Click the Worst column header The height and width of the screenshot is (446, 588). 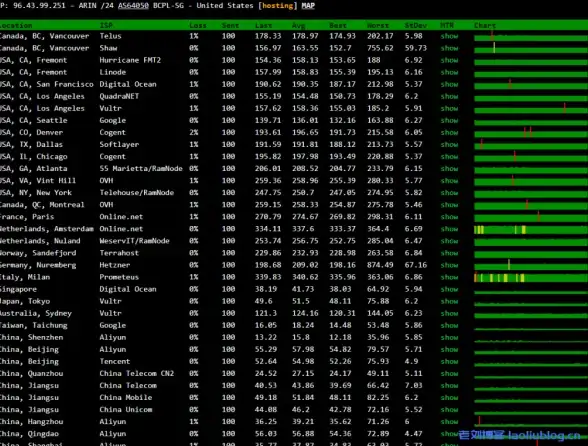pyautogui.click(x=378, y=25)
